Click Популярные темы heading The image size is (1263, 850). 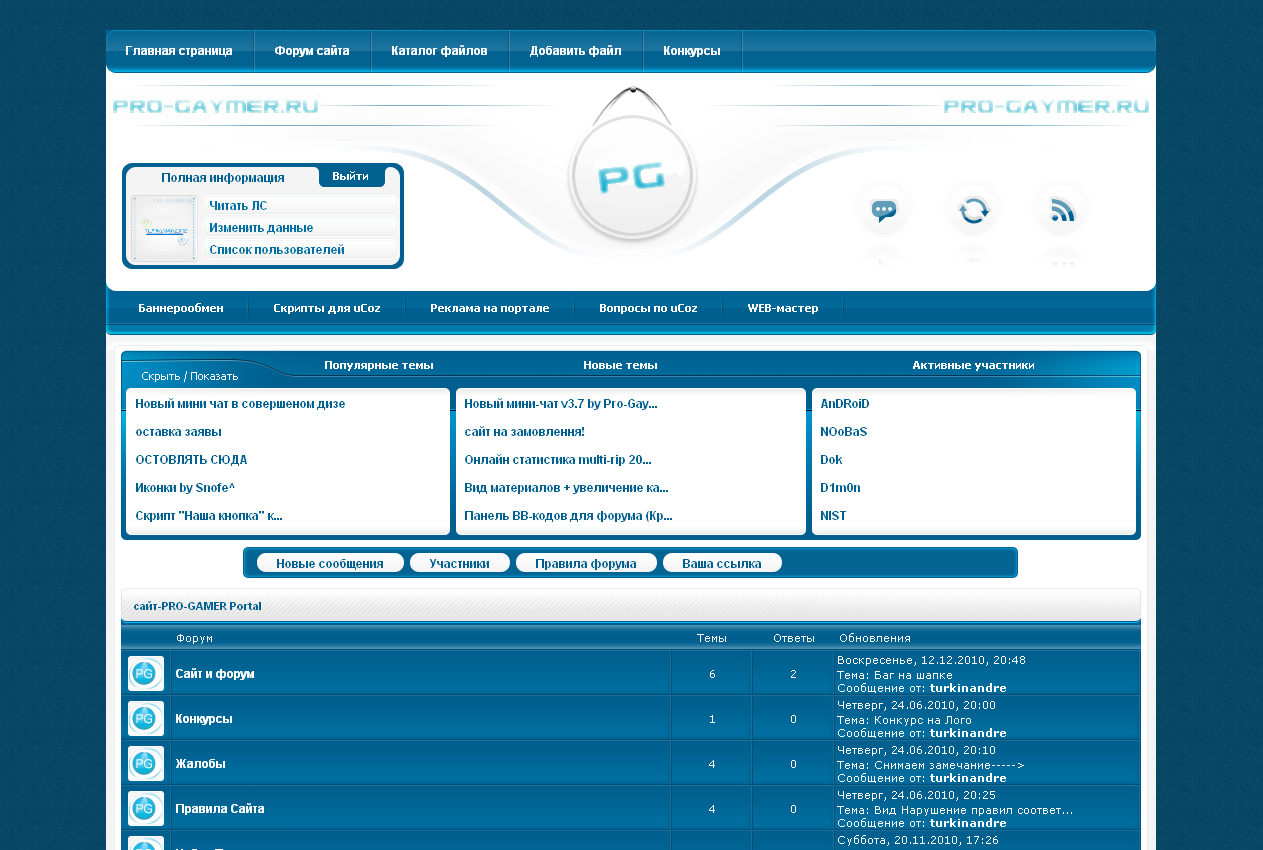tap(379, 366)
